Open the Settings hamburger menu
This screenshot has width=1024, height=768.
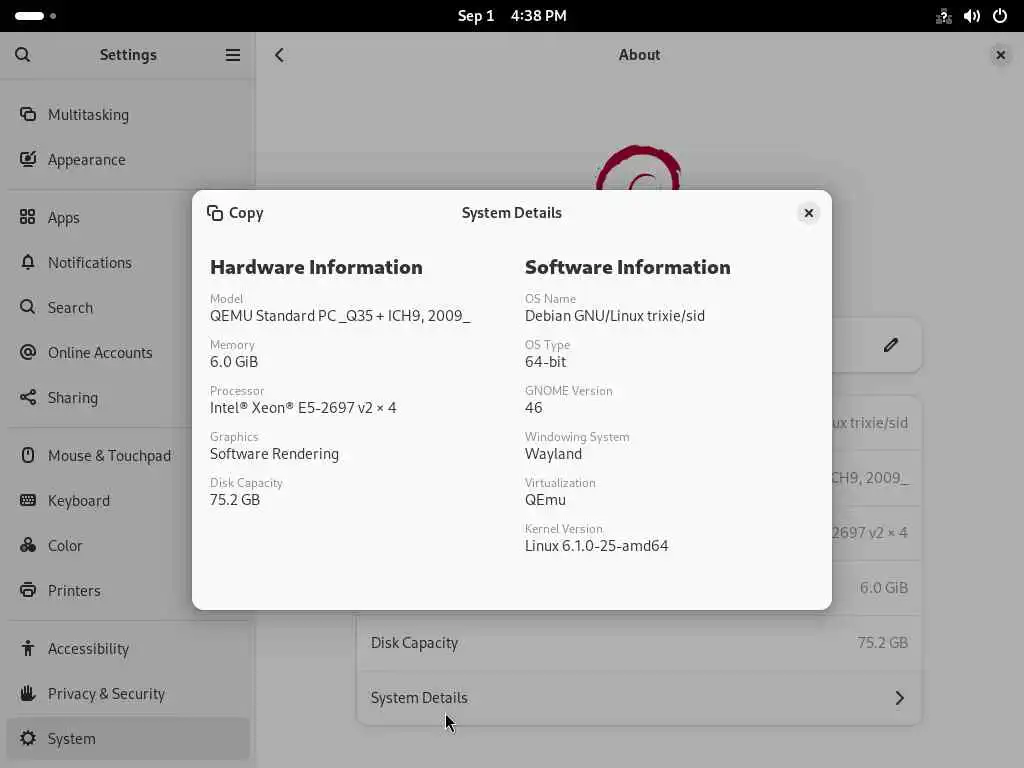232,55
